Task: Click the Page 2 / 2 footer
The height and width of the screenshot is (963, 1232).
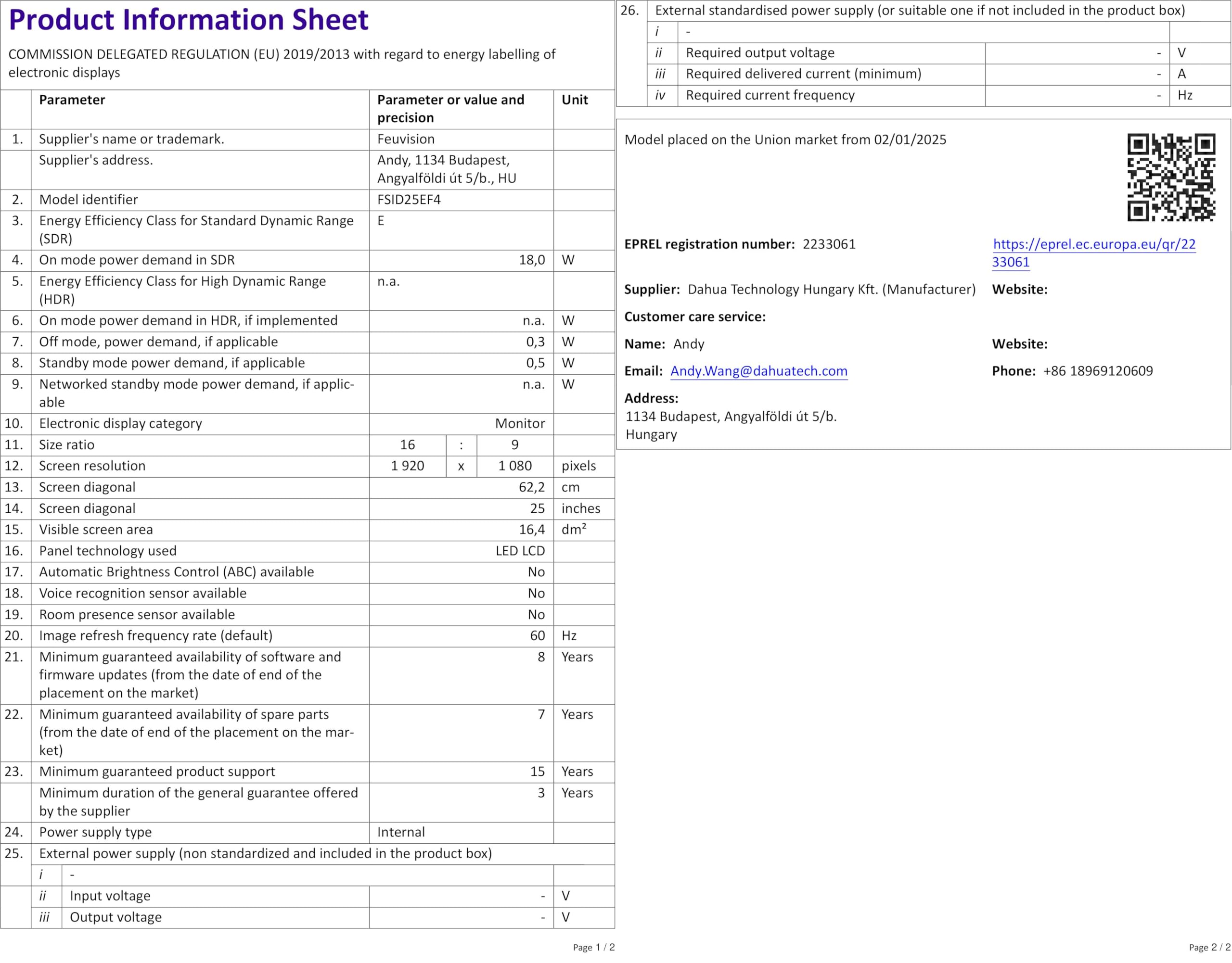Action: 1209,947
